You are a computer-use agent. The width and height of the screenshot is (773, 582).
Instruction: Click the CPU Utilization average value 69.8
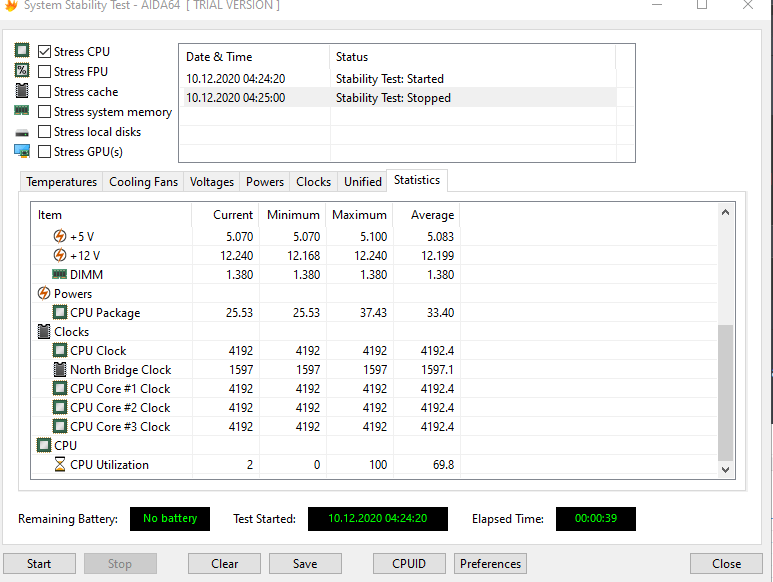(x=443, y=465)
